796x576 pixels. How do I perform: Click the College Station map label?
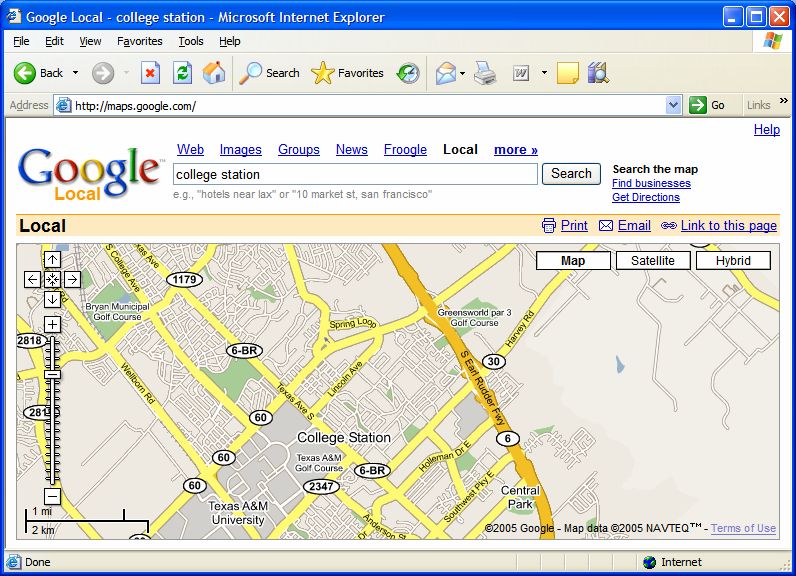pyautogui.click(x=344, y=437)
